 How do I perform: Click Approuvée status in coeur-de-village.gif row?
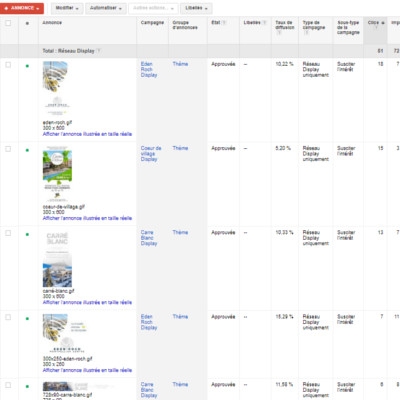click(223, 148)
